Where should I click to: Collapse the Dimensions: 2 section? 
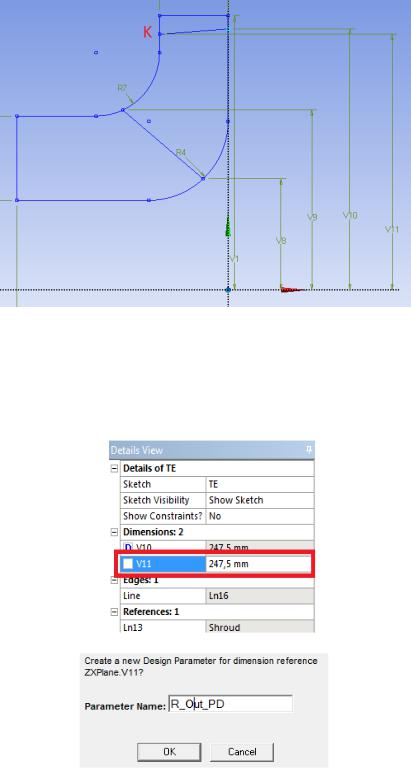114,532
